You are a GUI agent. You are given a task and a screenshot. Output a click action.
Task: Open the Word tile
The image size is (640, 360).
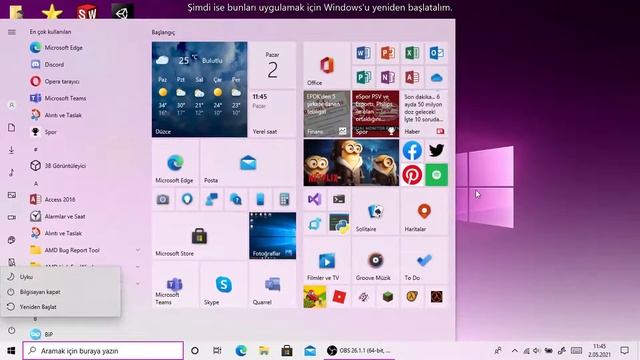(x=363, y=53)
